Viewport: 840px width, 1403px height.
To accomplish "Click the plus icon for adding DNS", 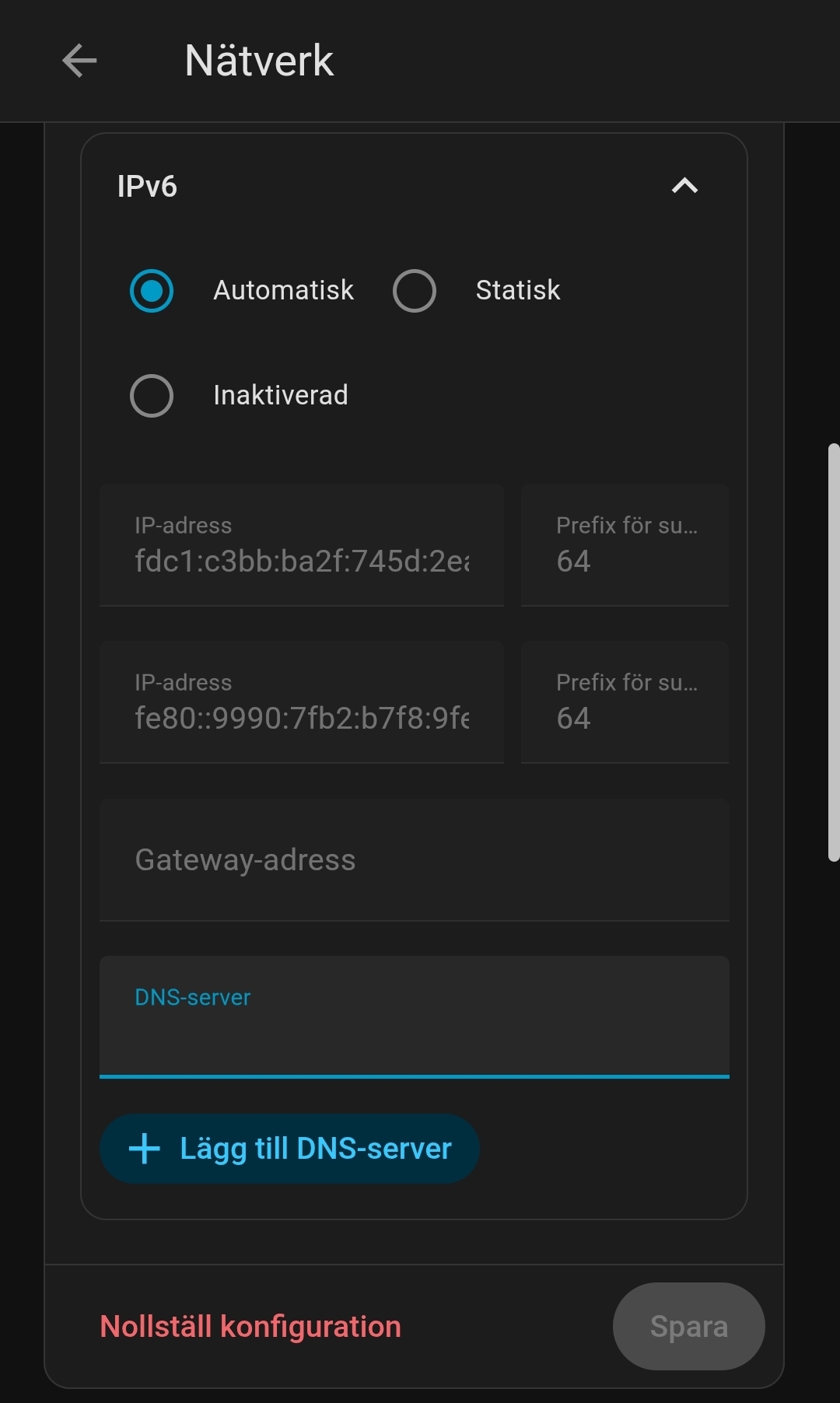I will click(145, 1149).
